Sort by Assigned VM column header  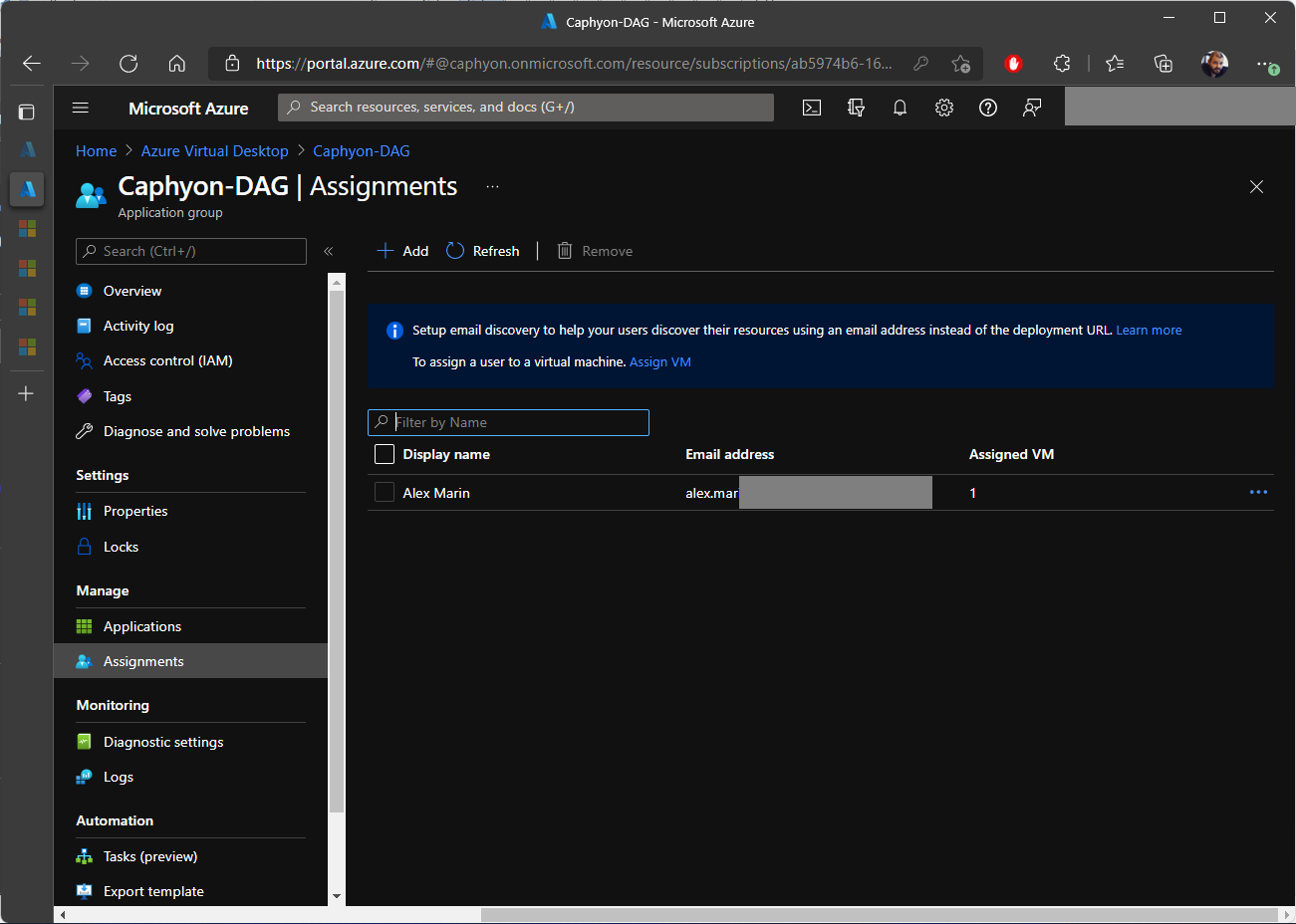(x=1011, y=454)
